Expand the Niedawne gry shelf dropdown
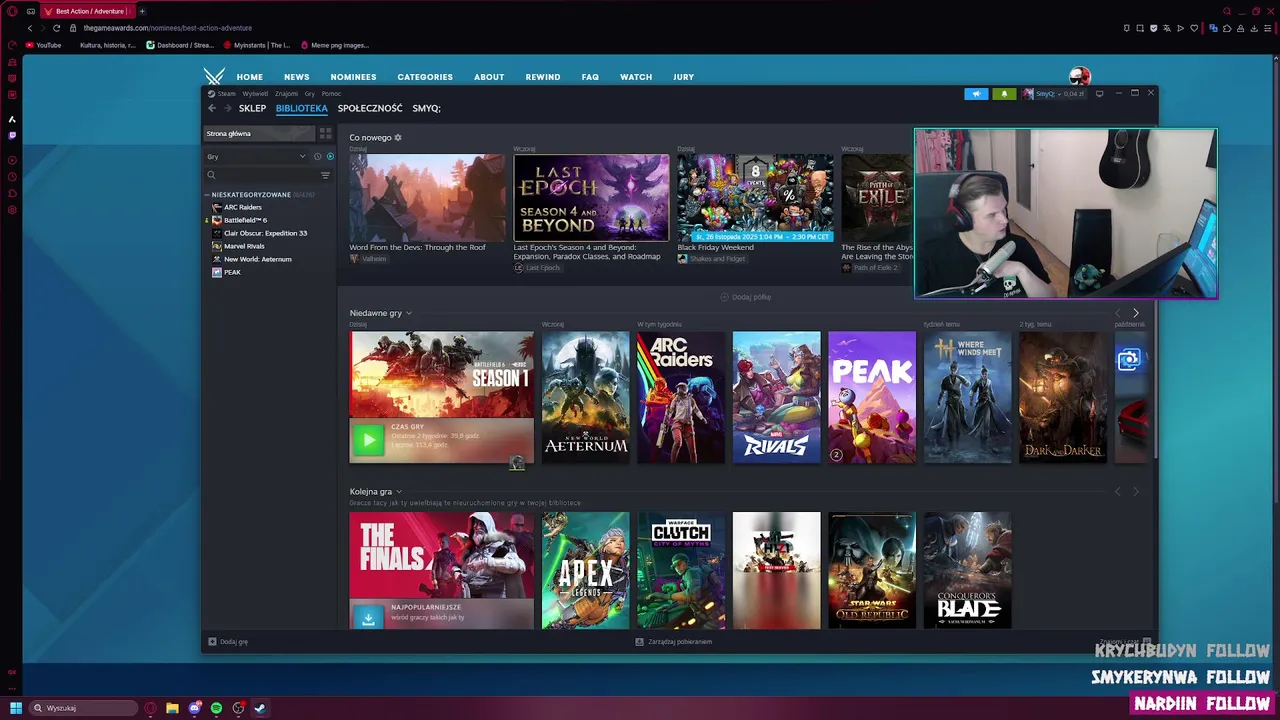1280x720 pixels. pyautogui.click(x=408, y=313)
